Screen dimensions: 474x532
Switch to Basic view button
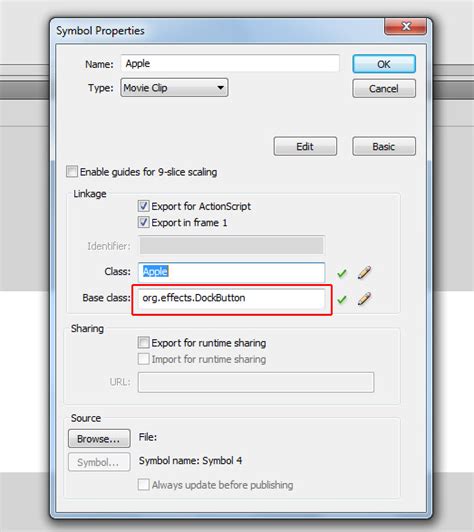click(x=384, y=147)
